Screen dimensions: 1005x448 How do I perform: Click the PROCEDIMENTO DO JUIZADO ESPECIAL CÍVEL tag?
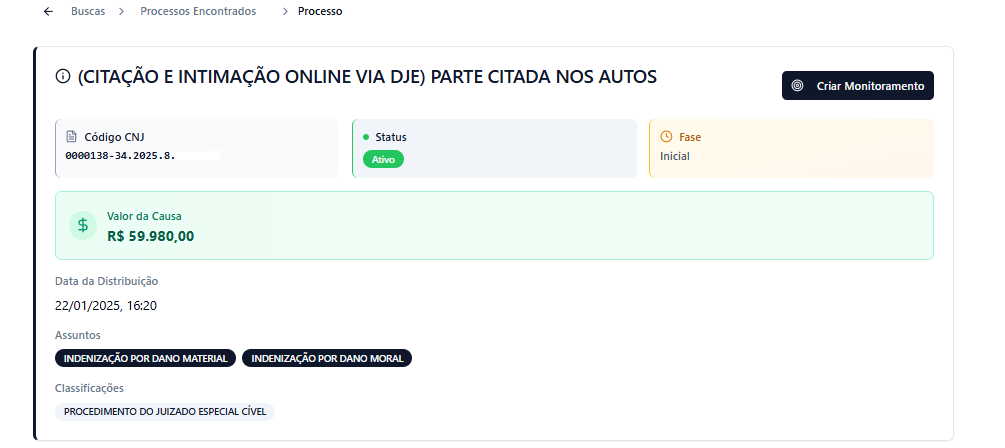click(x=165, y=411)
